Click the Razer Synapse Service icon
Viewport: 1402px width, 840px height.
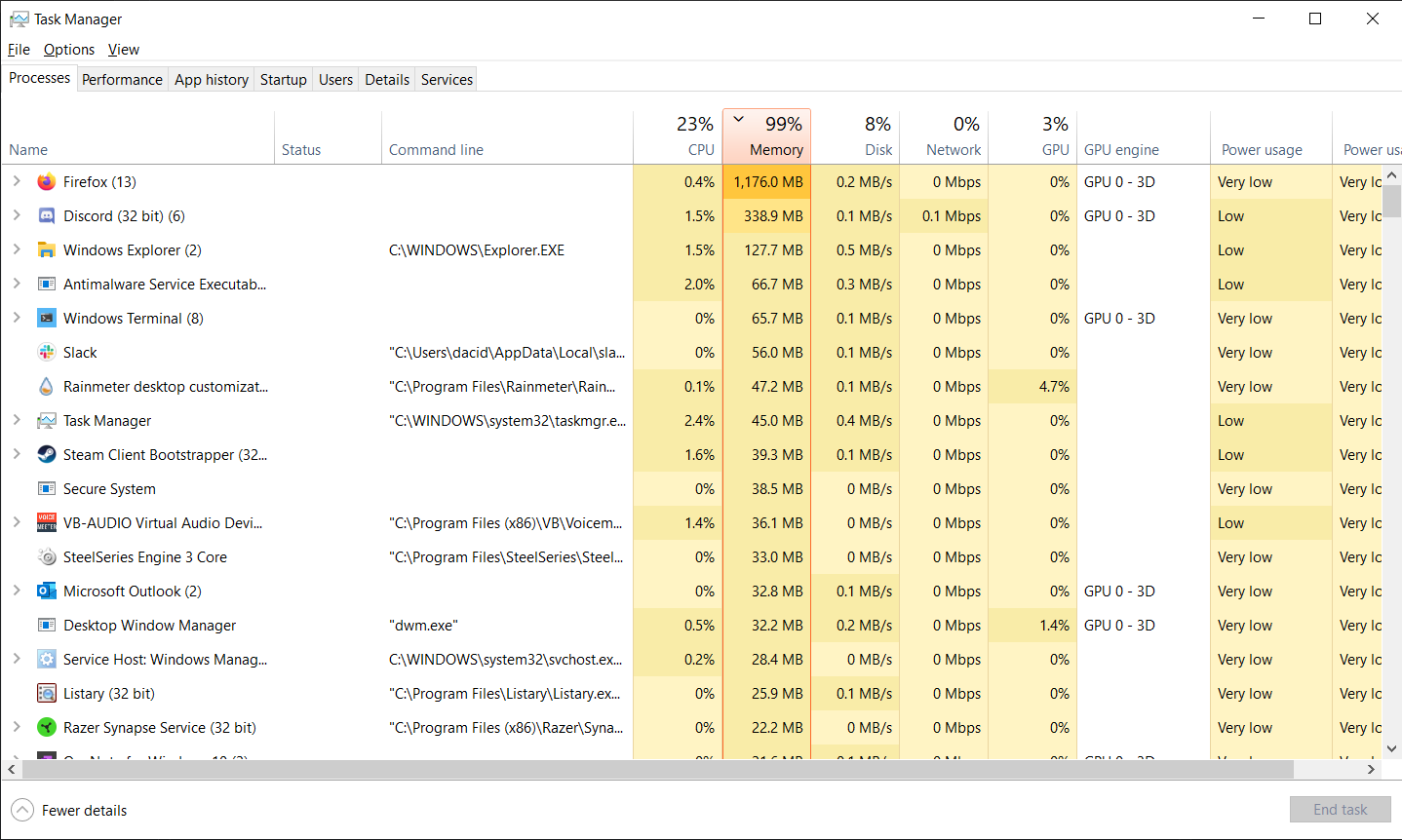46,727
